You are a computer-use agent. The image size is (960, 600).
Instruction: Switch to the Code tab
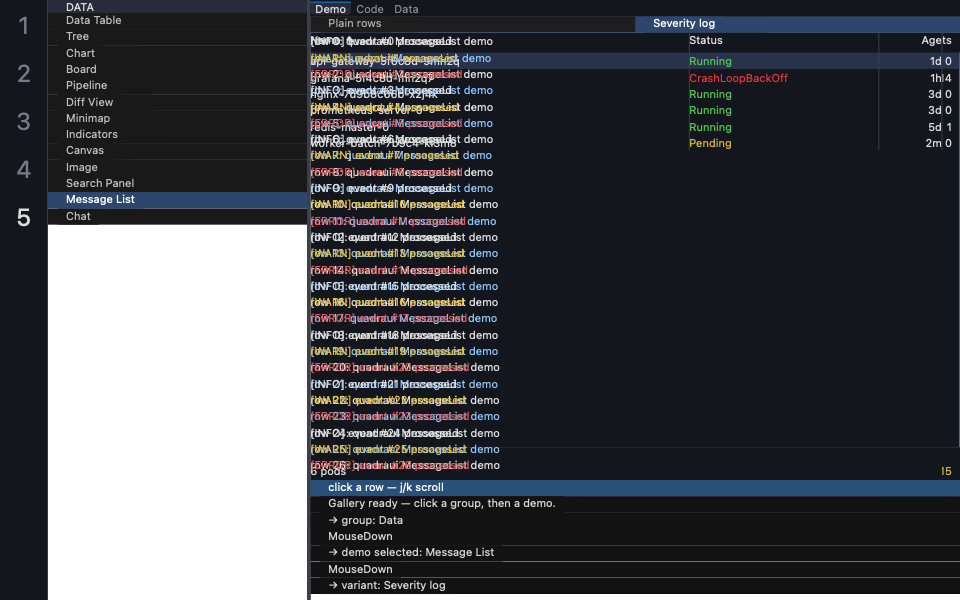click(x=370, y=9)
